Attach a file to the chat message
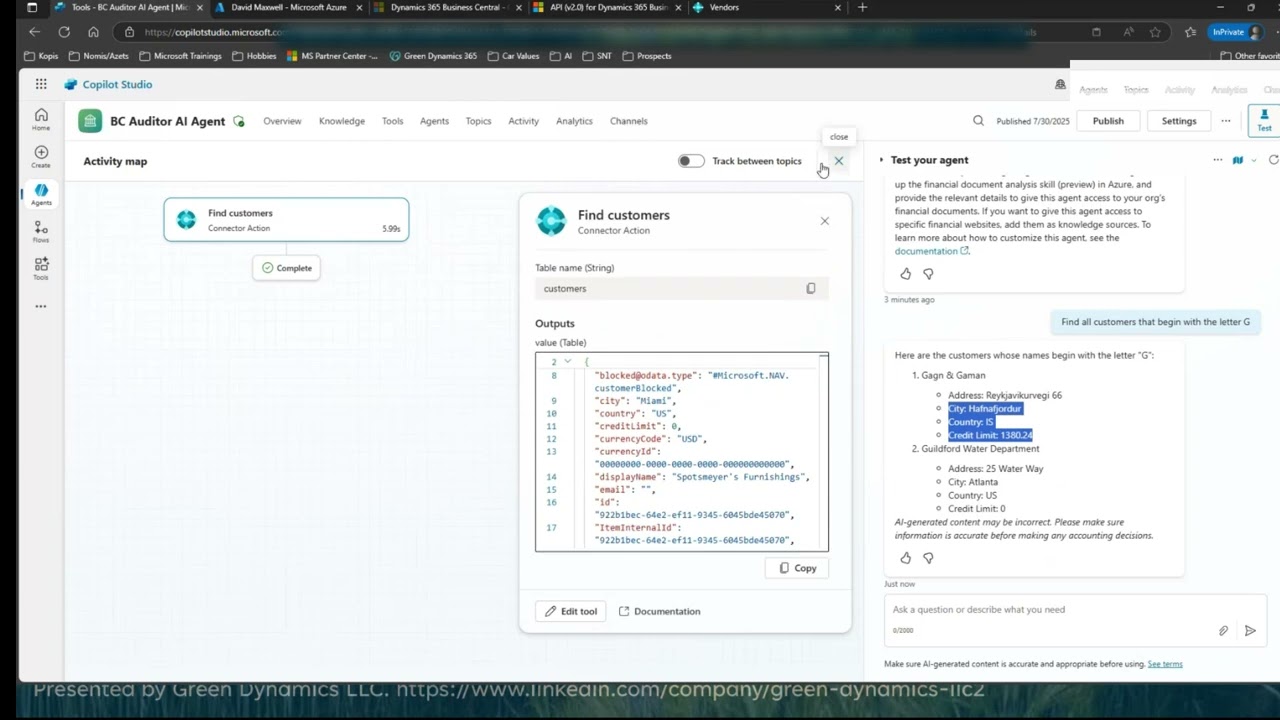This screenshot has width=1280, height=720. [x=1223, y=631]
